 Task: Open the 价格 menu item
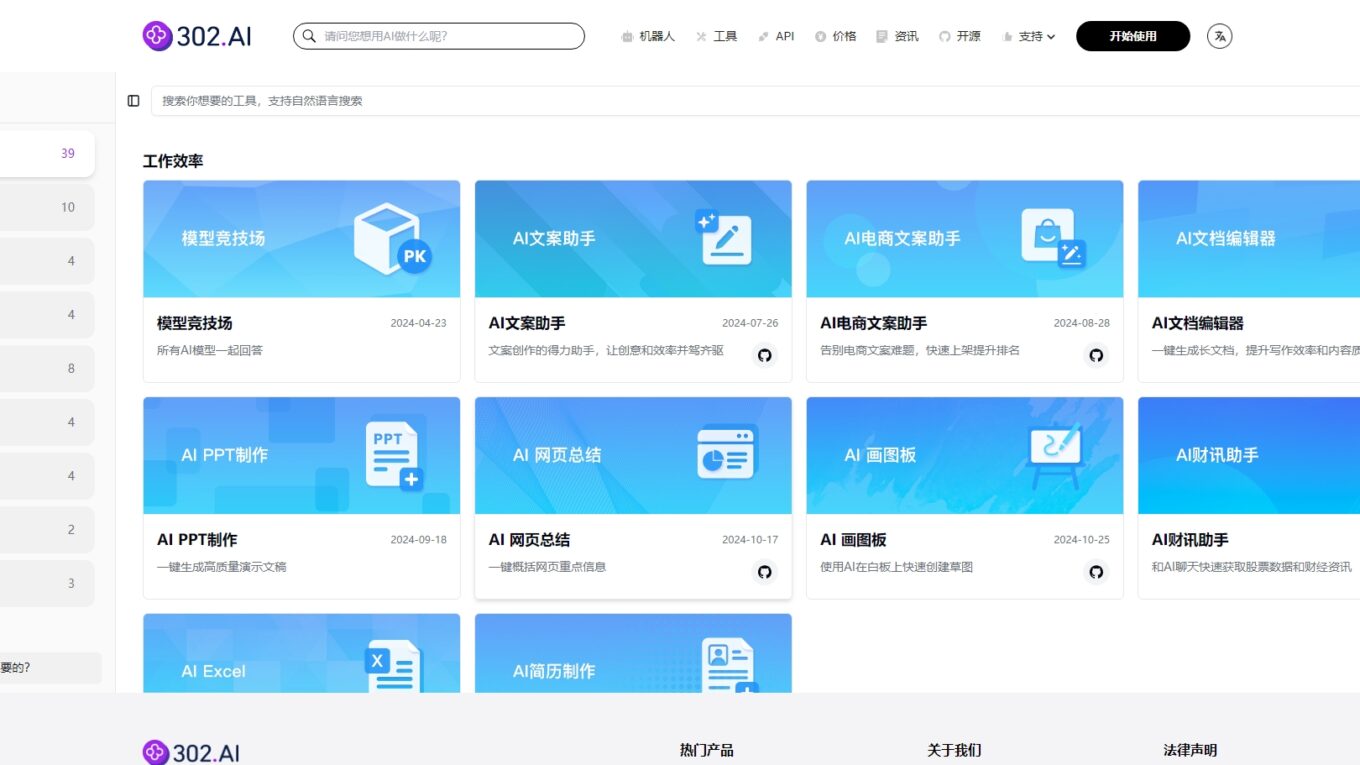tap(835, 36)
